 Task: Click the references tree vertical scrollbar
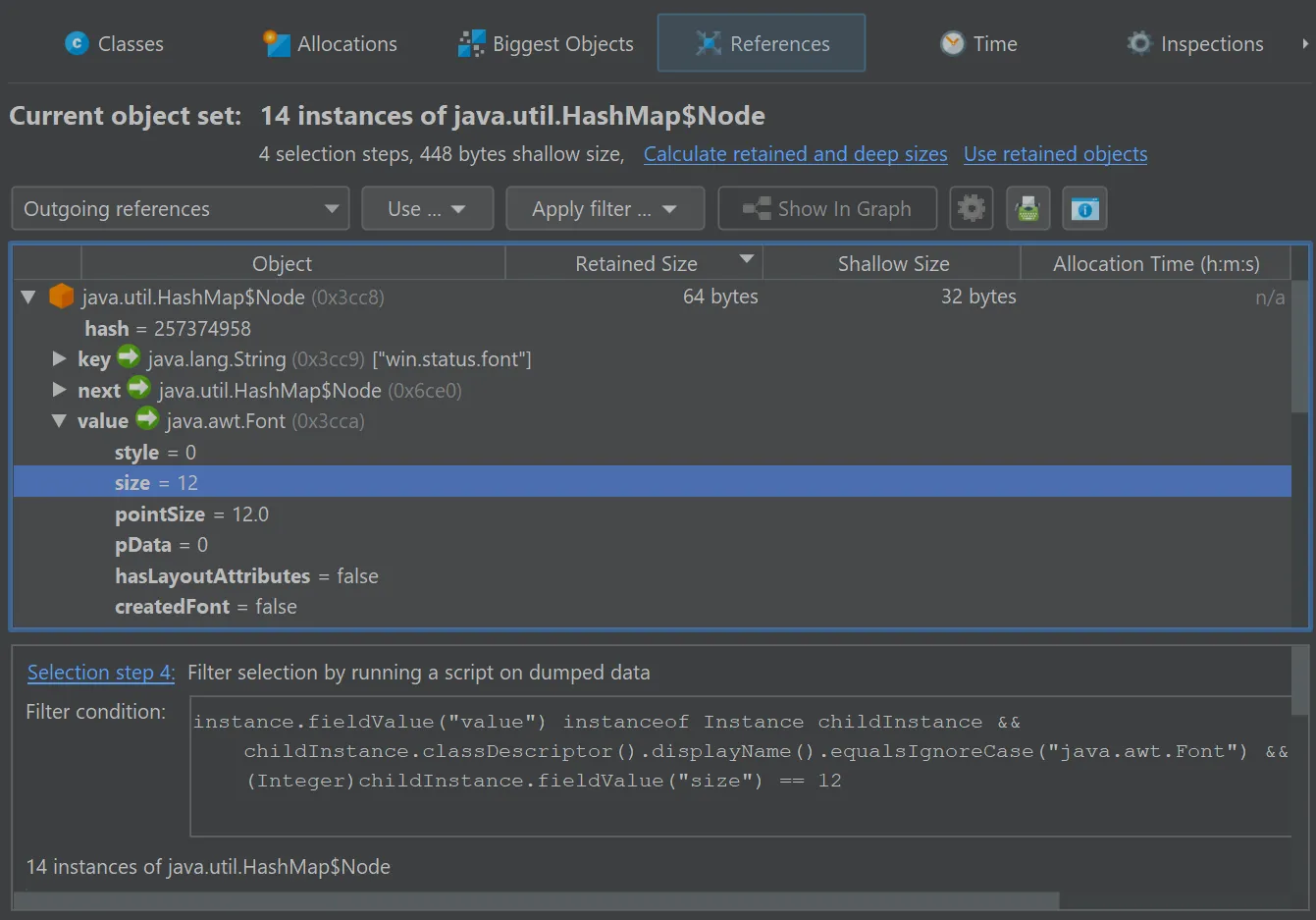click(x=1299, y=348)
